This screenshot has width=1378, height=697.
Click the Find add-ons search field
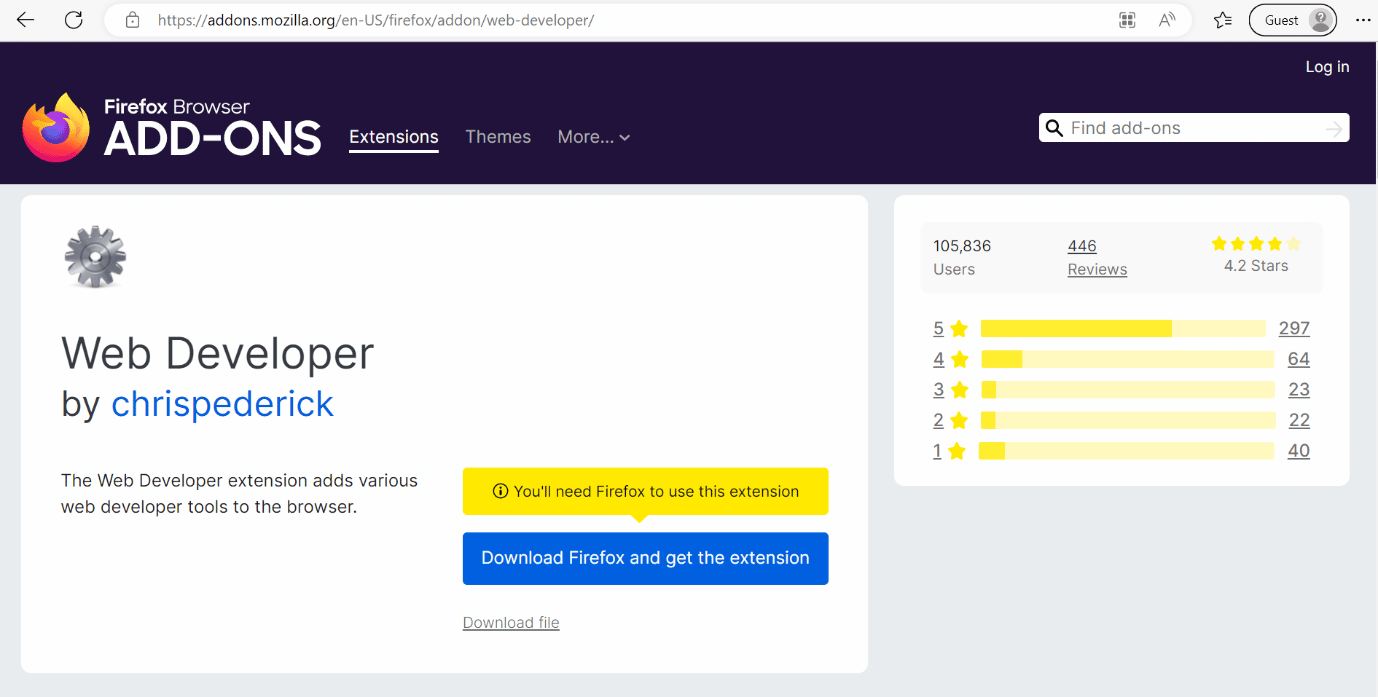tap(1194, 128)
